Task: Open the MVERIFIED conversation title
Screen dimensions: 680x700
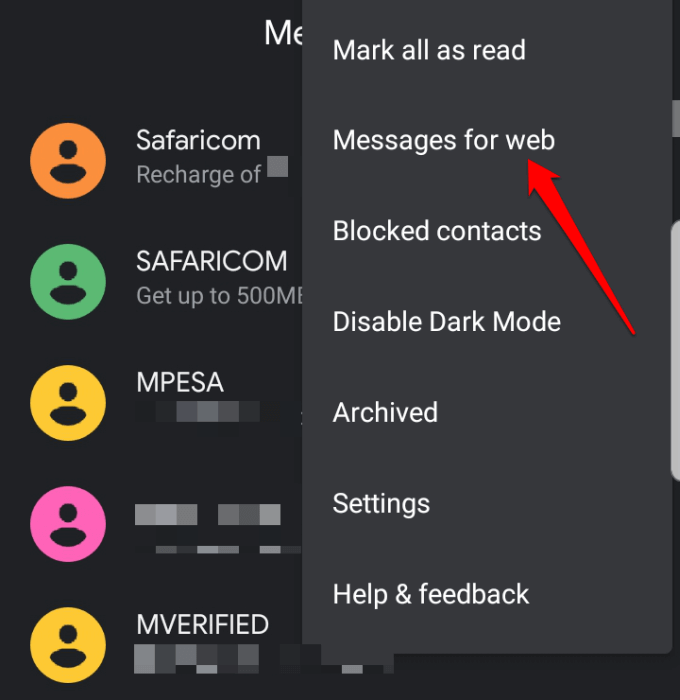Action: pyautogui.click(x=202, y=624)
